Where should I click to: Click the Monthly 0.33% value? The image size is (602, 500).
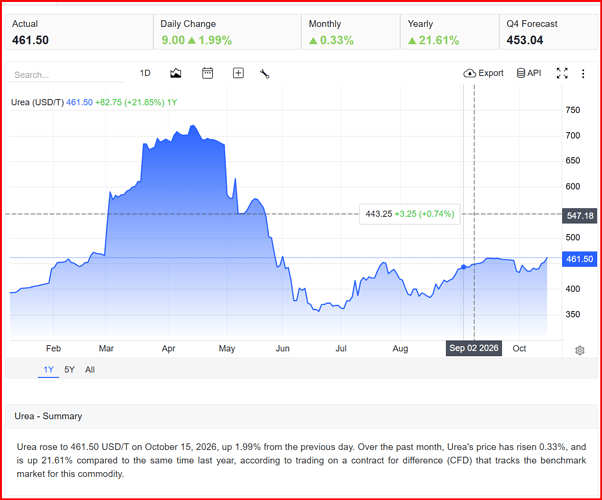point(331,40)
